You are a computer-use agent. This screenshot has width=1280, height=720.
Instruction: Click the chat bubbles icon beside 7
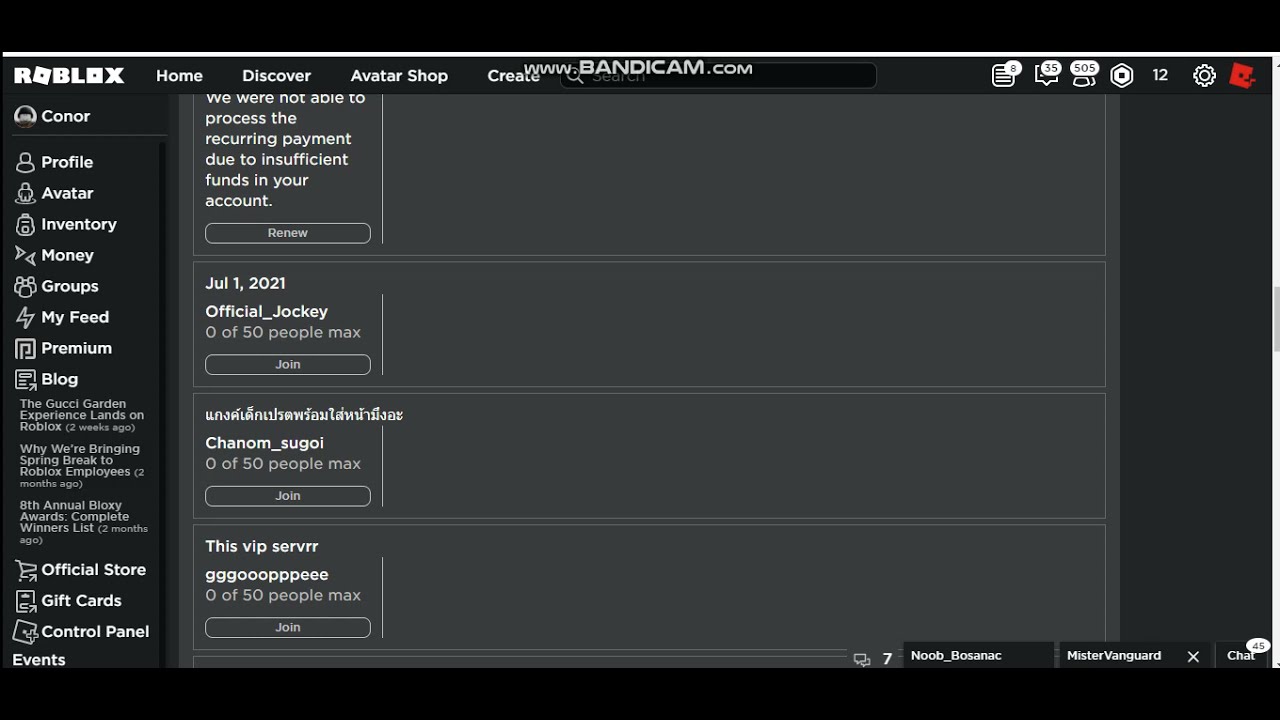tap(862, 659)
